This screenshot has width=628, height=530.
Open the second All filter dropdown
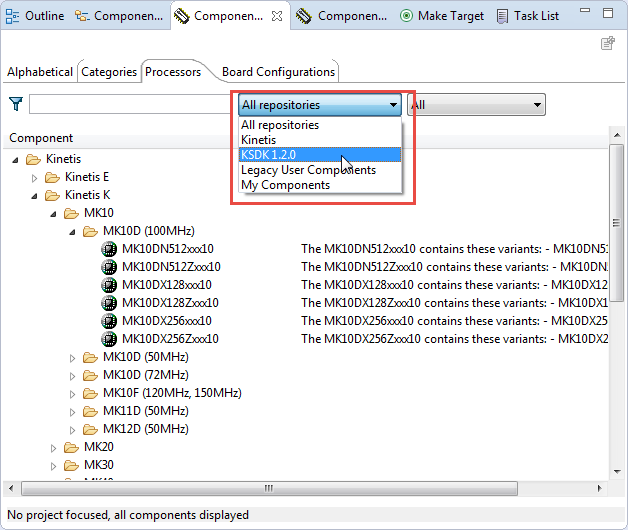(x=477, y=105)
